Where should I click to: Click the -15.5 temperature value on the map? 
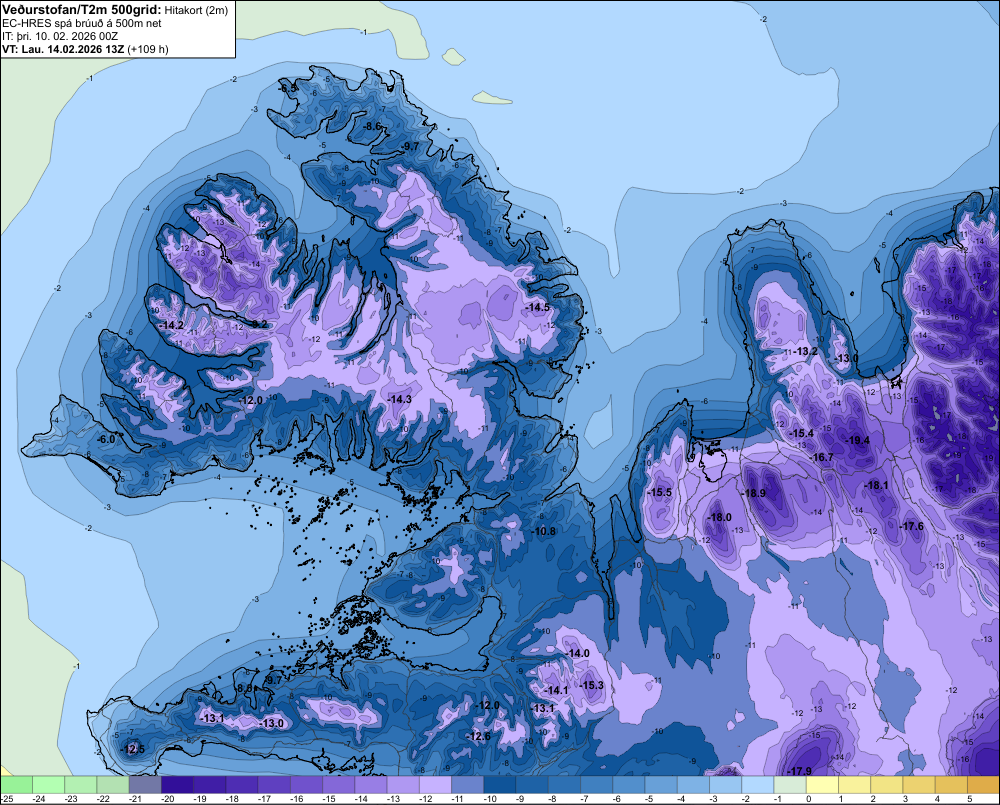coord(659,492)
